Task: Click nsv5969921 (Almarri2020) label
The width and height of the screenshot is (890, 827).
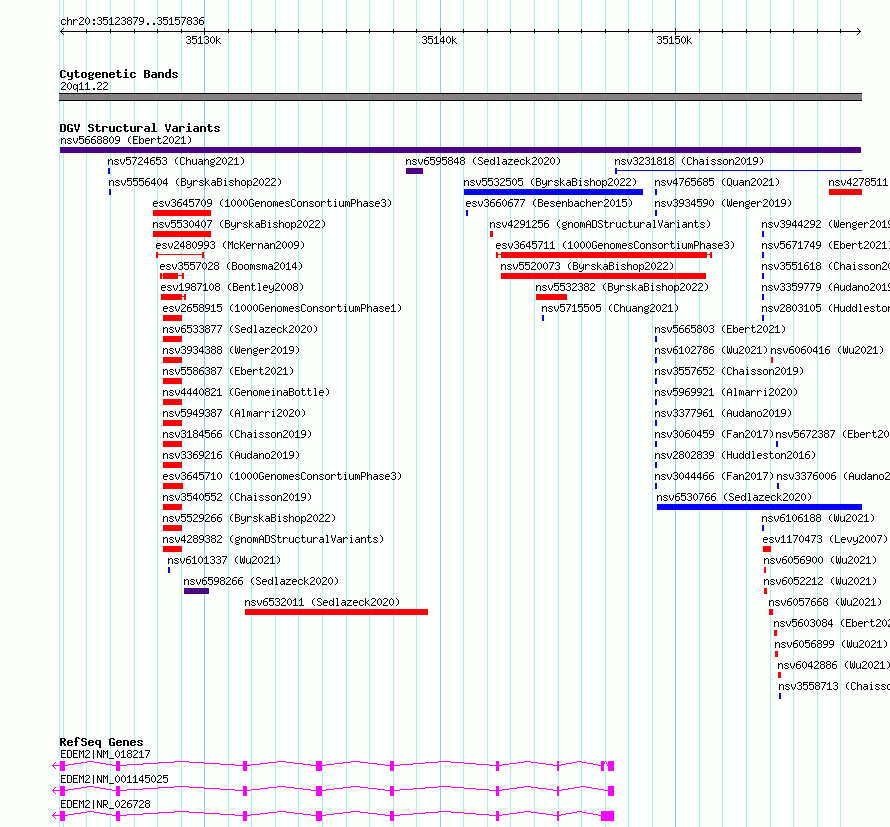Action: coord(726,392)
